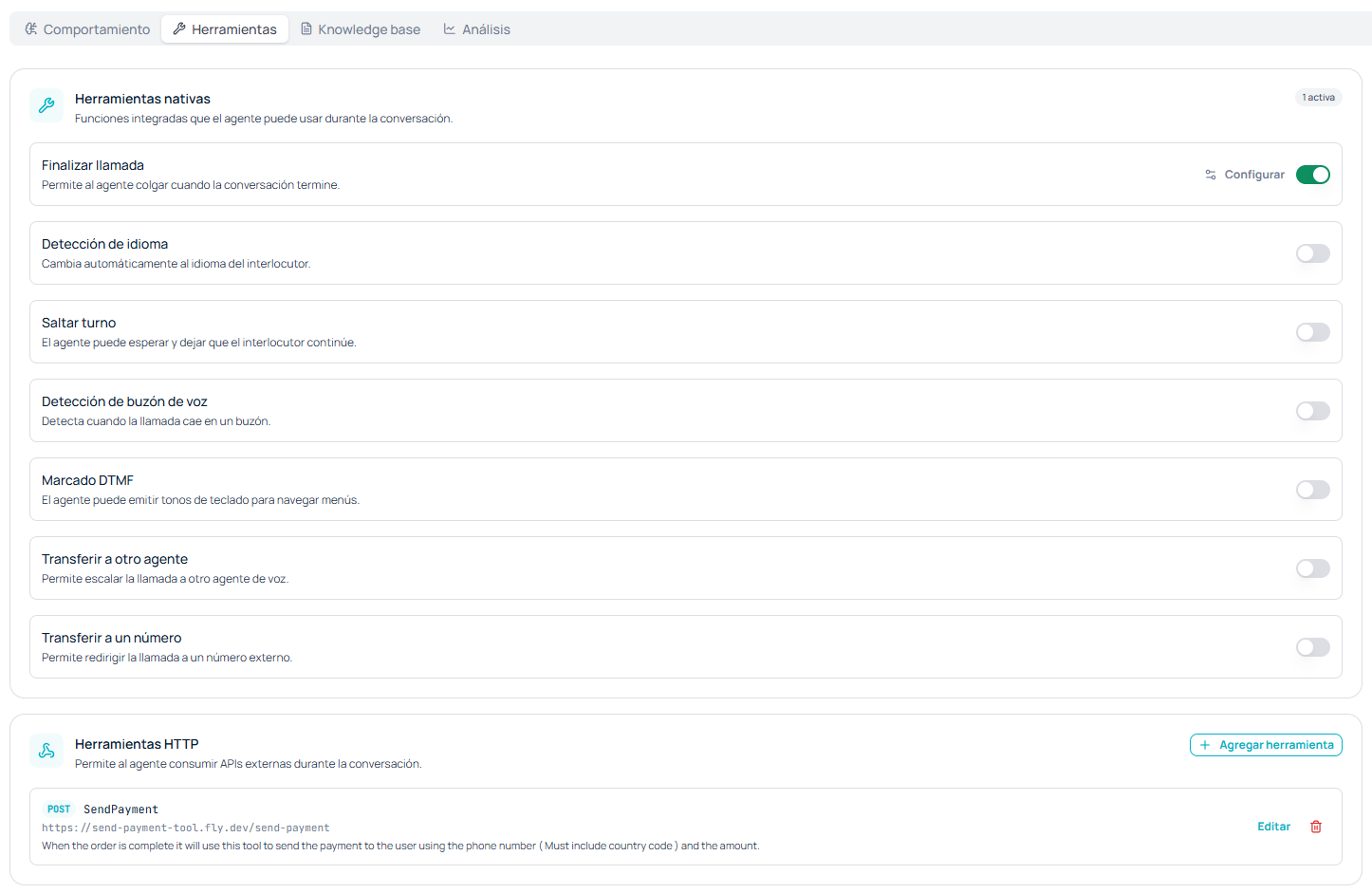Click the Knowledge base document icon

306,29
